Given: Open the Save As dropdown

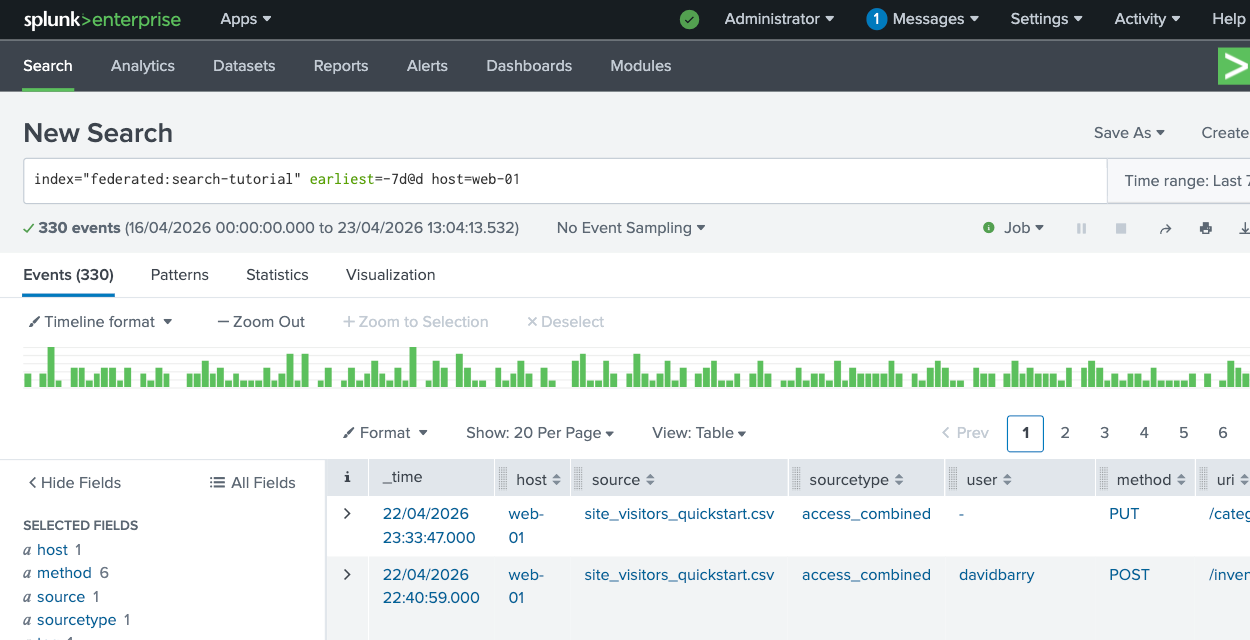Looking at the screenshot, I should pyautogui.click(x=1129, y=133).
